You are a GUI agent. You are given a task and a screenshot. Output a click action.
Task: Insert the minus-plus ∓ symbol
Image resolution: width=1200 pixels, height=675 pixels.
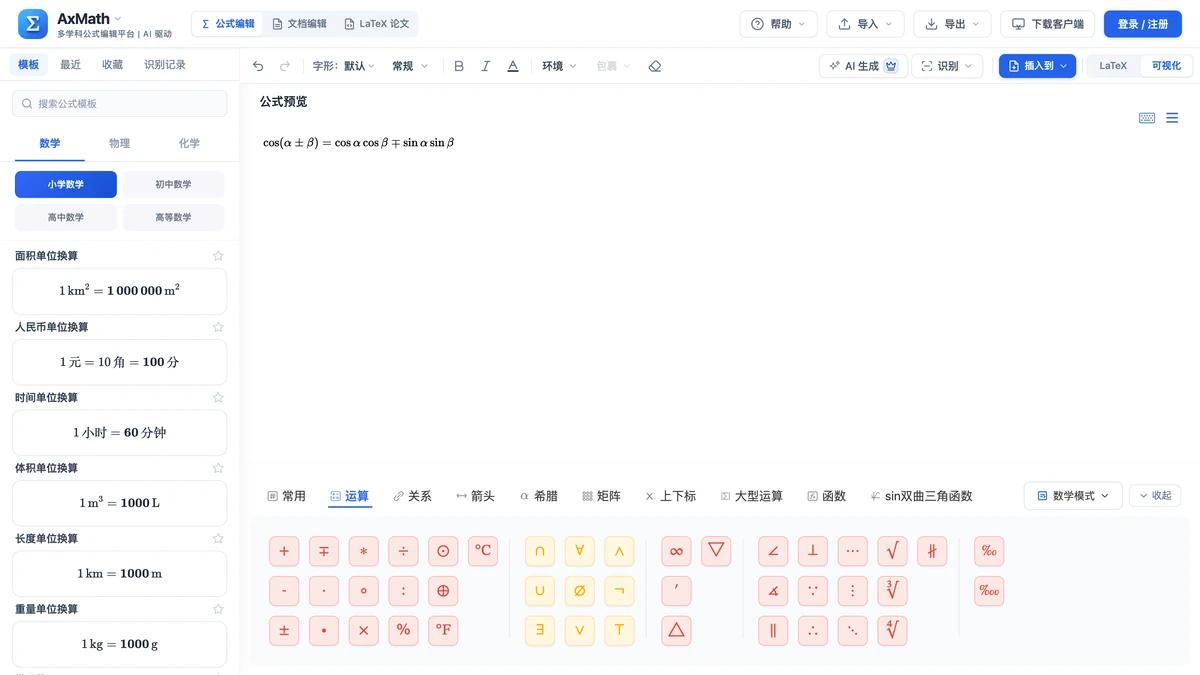pos(324,551)
